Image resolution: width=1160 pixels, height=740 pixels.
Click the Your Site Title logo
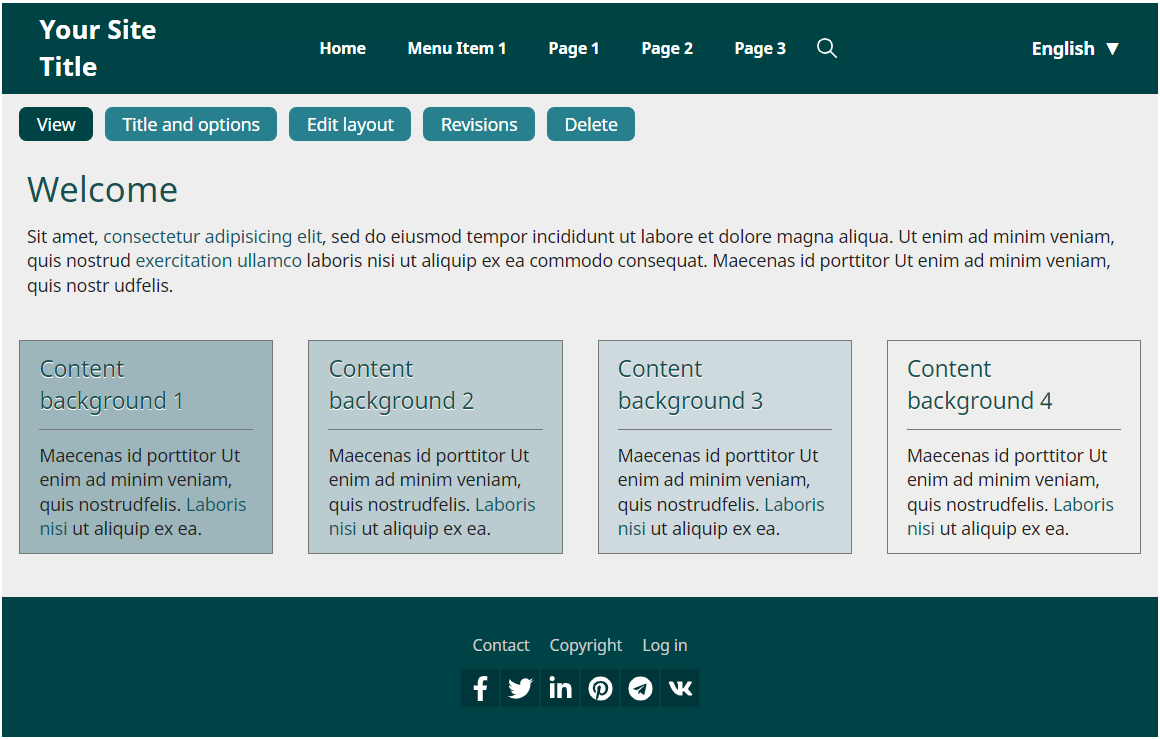98,48
